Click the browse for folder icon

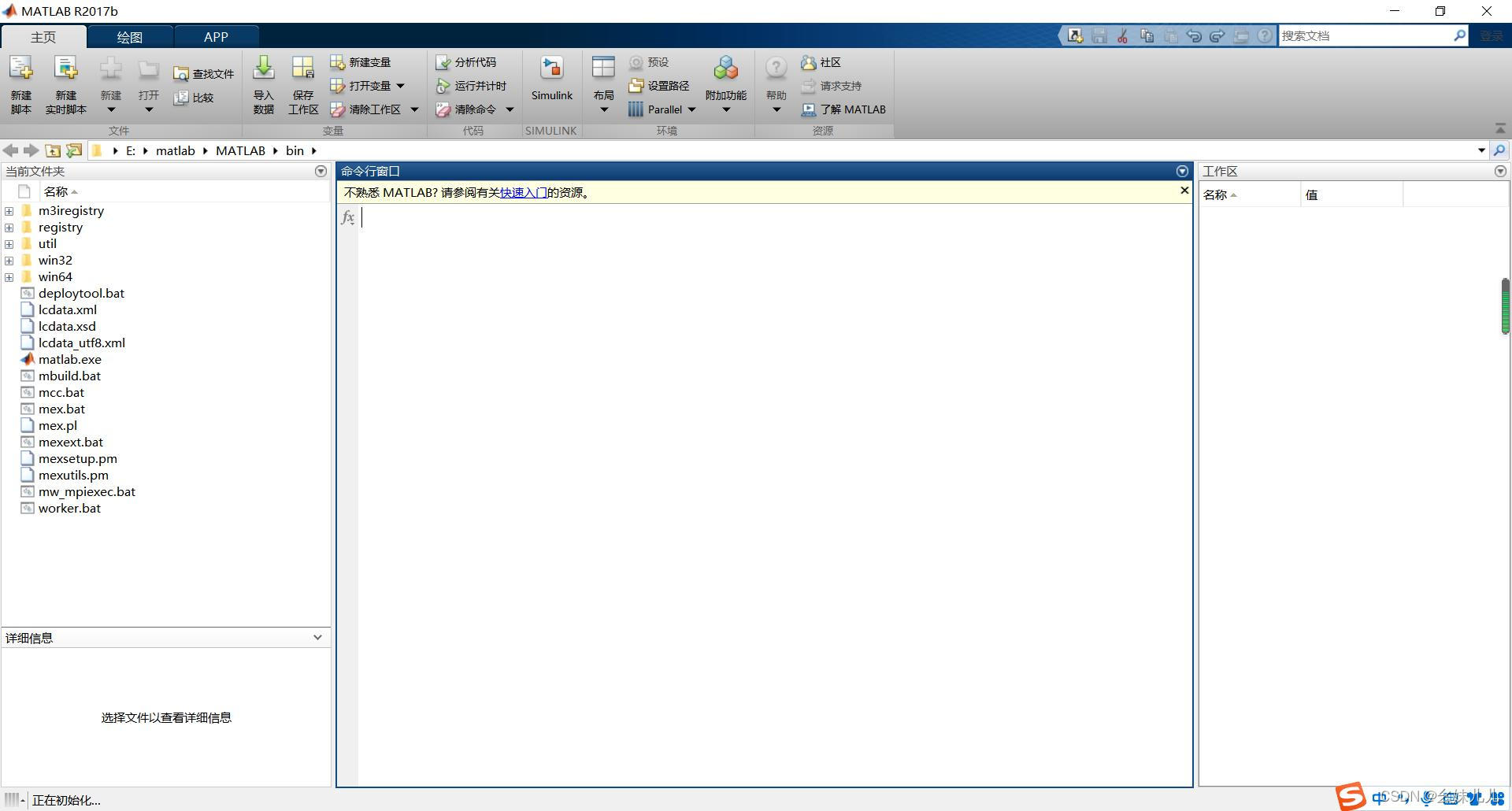click(74, 150)
